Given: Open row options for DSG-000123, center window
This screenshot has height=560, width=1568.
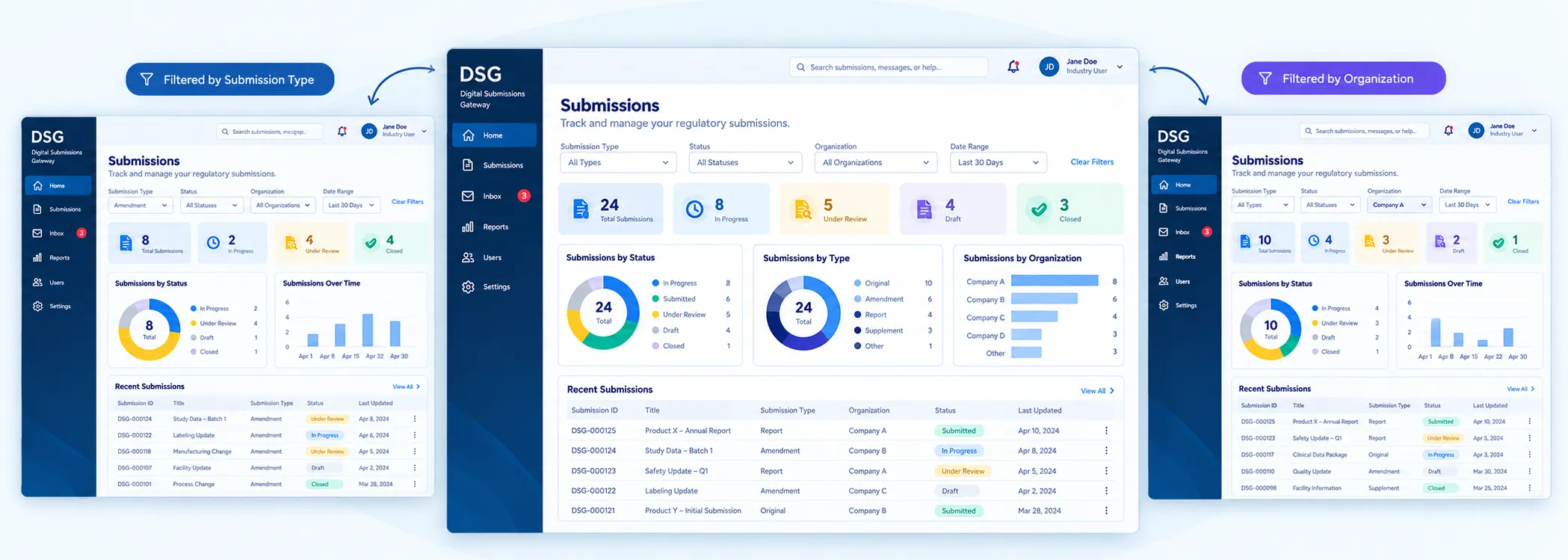Looking at the screenshot, I should click(x=1107, y=471).
